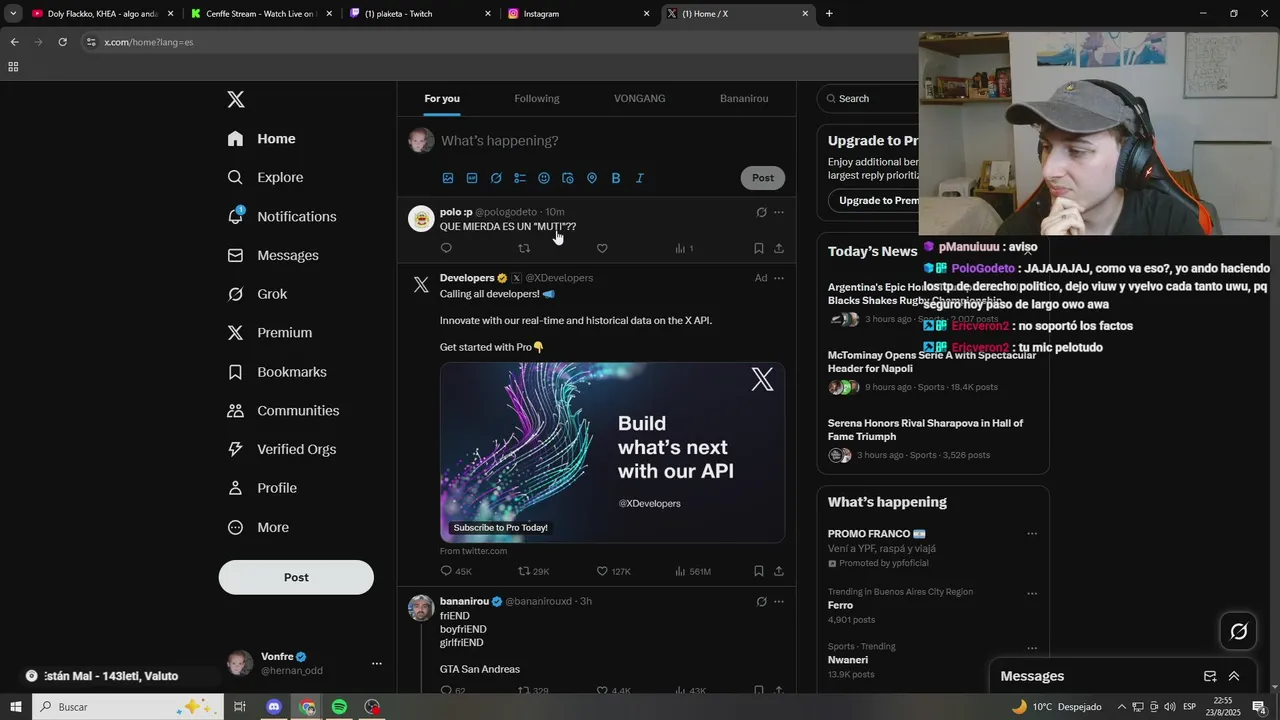Add a GIF to the new post
This screenshot has height=720, width=1280.
(472, 178)
